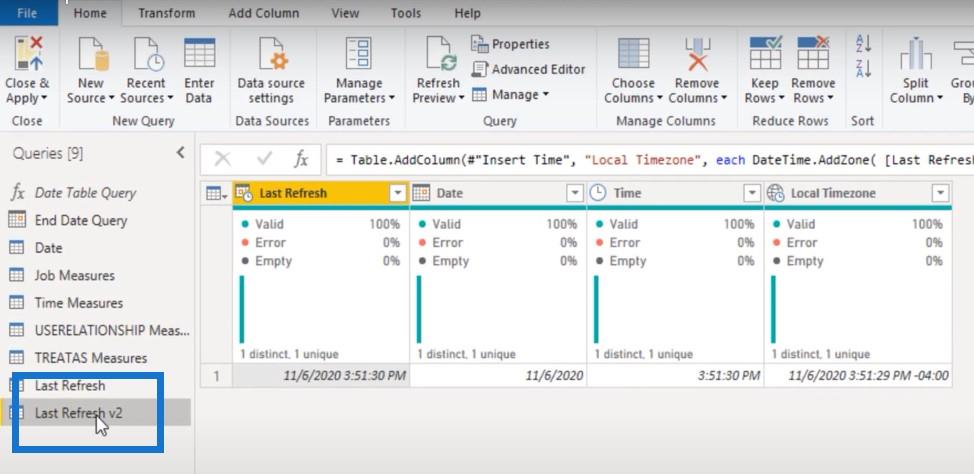Expand the Manage Parameters dropdown

click(392, 99)
